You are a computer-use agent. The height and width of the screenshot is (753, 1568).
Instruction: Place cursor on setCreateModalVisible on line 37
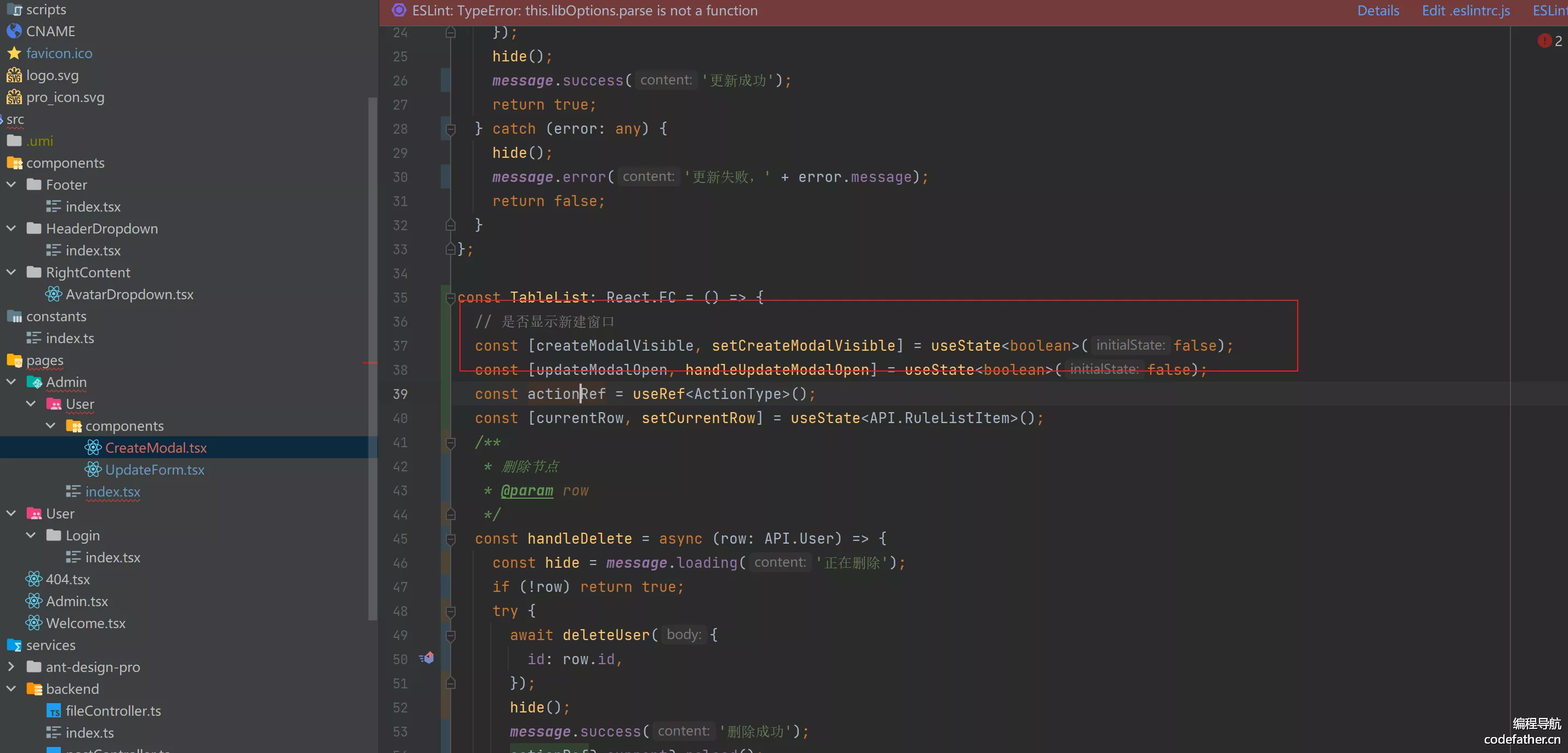click(804, 345)
